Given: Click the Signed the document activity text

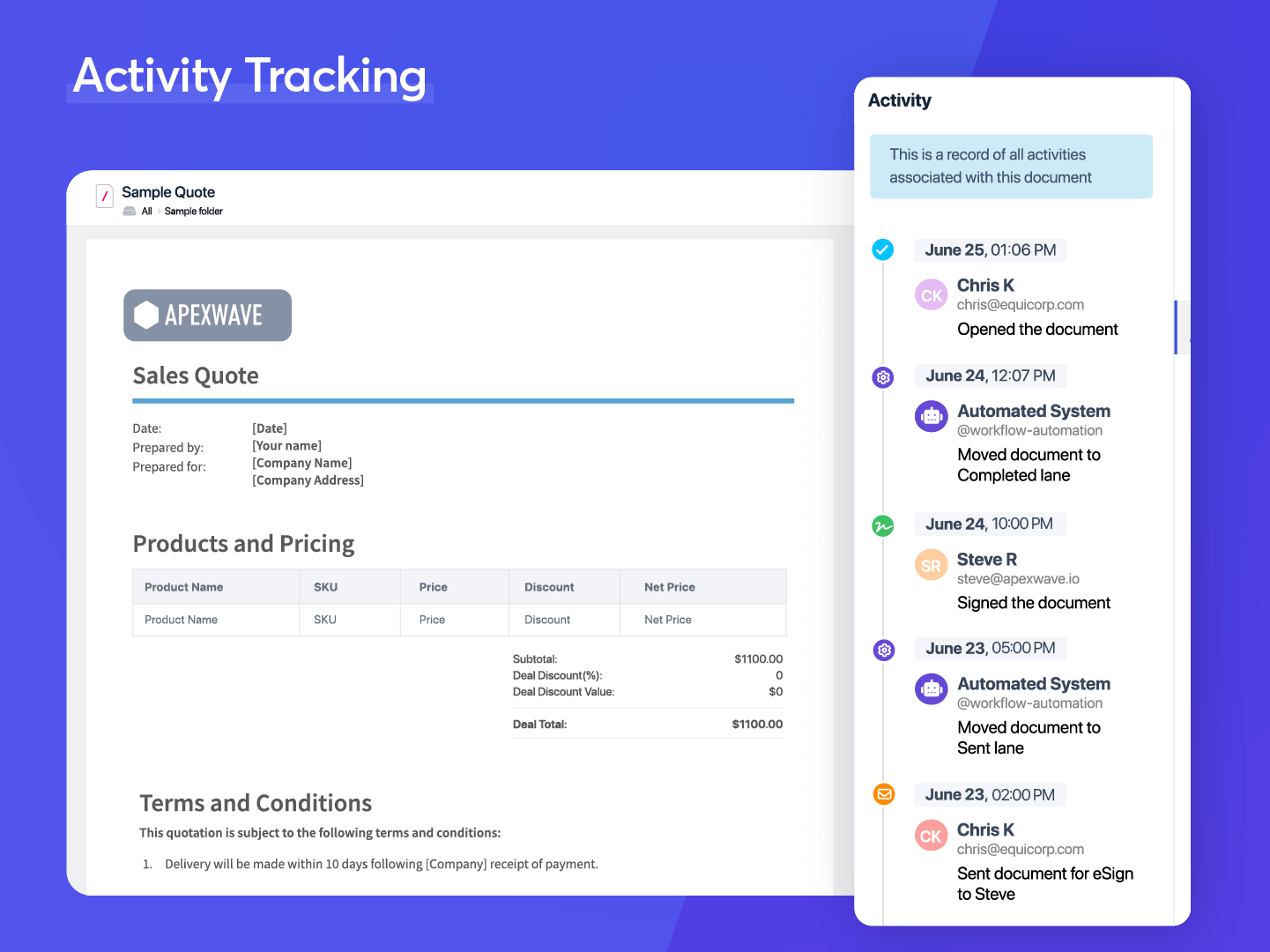Looking at the screenshot, I should (1034, 603).
